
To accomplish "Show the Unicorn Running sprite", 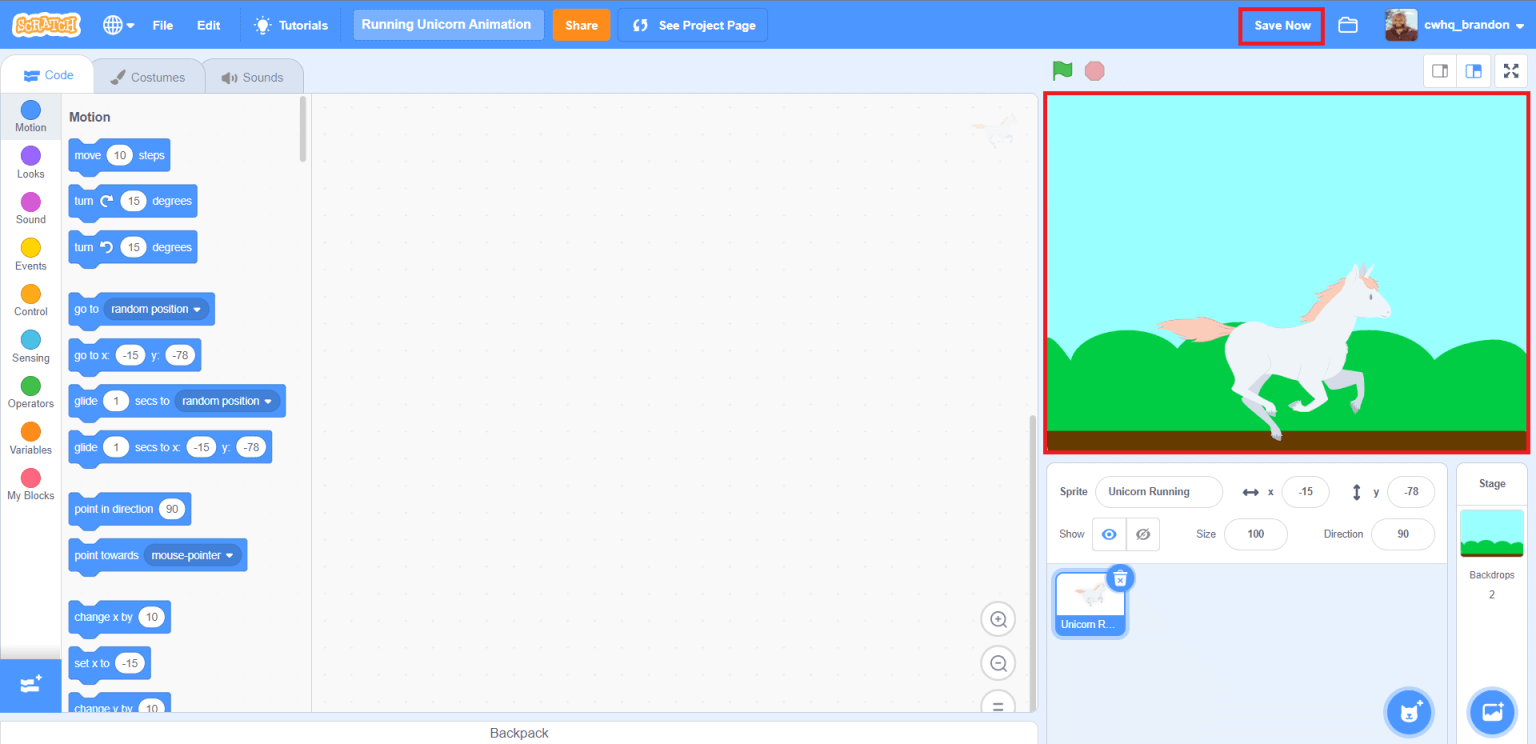I will pyautogui.click(x=1108, y=534).
